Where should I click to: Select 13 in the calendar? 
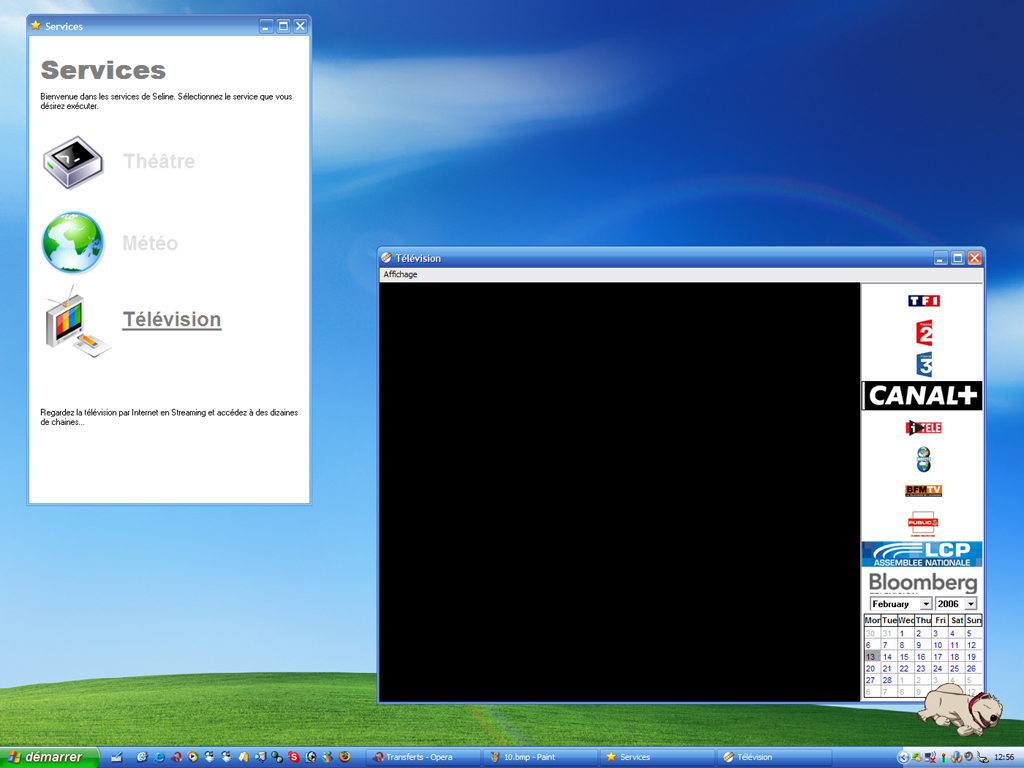click(871, 657)
